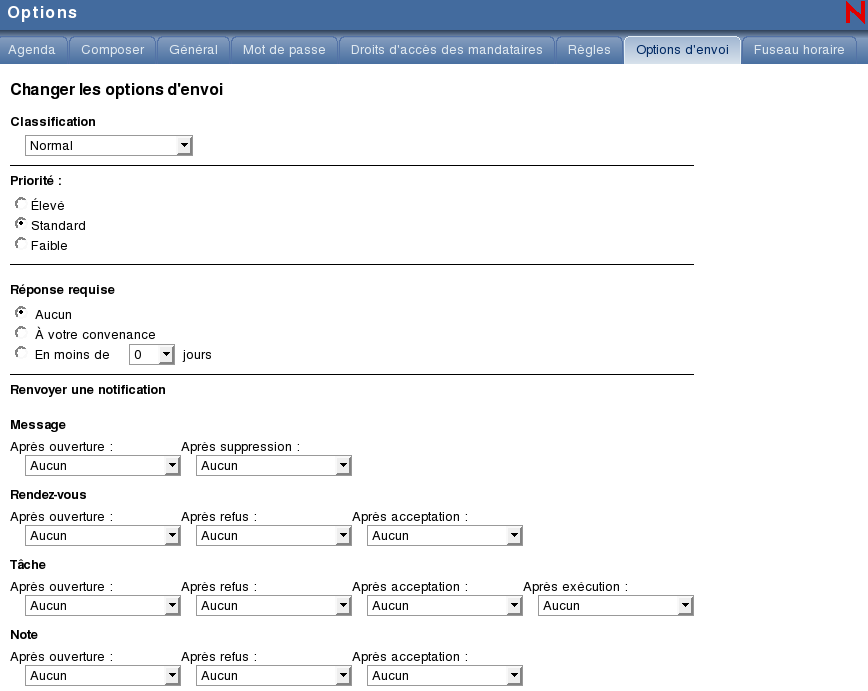This screenshot has height=691, width=868.
Task: Open Message Après ouverture dropdown
Action: (x=102, y=466)
